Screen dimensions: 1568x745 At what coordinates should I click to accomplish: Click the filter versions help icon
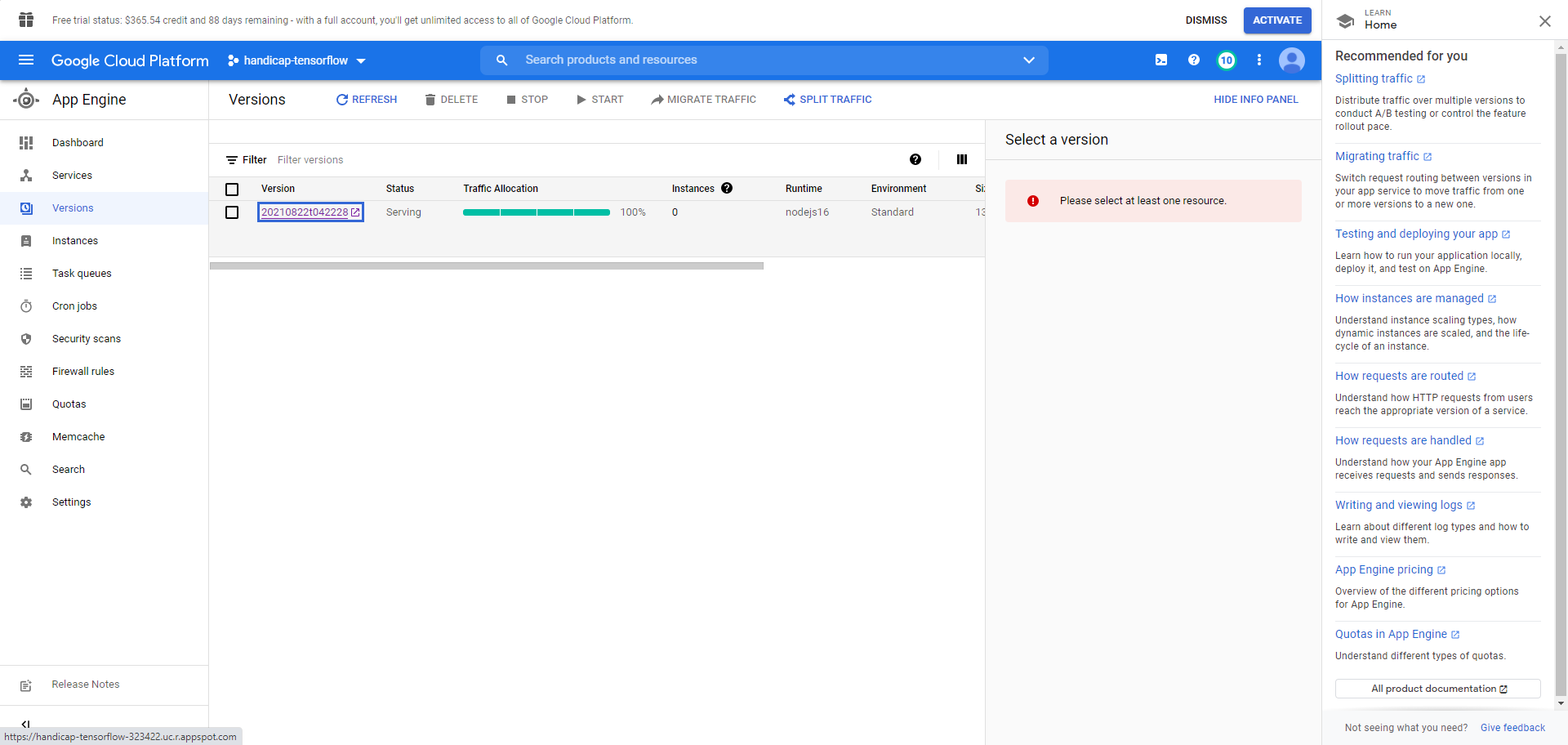click(x=915, y=159)
